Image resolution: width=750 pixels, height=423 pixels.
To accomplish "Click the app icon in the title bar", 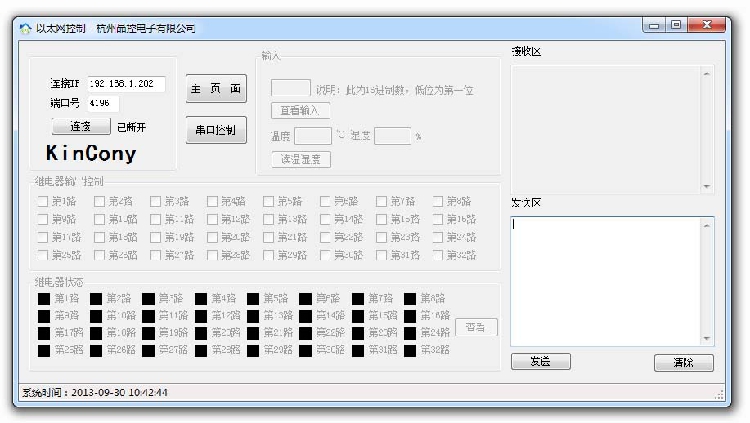I will pos(25,29).
